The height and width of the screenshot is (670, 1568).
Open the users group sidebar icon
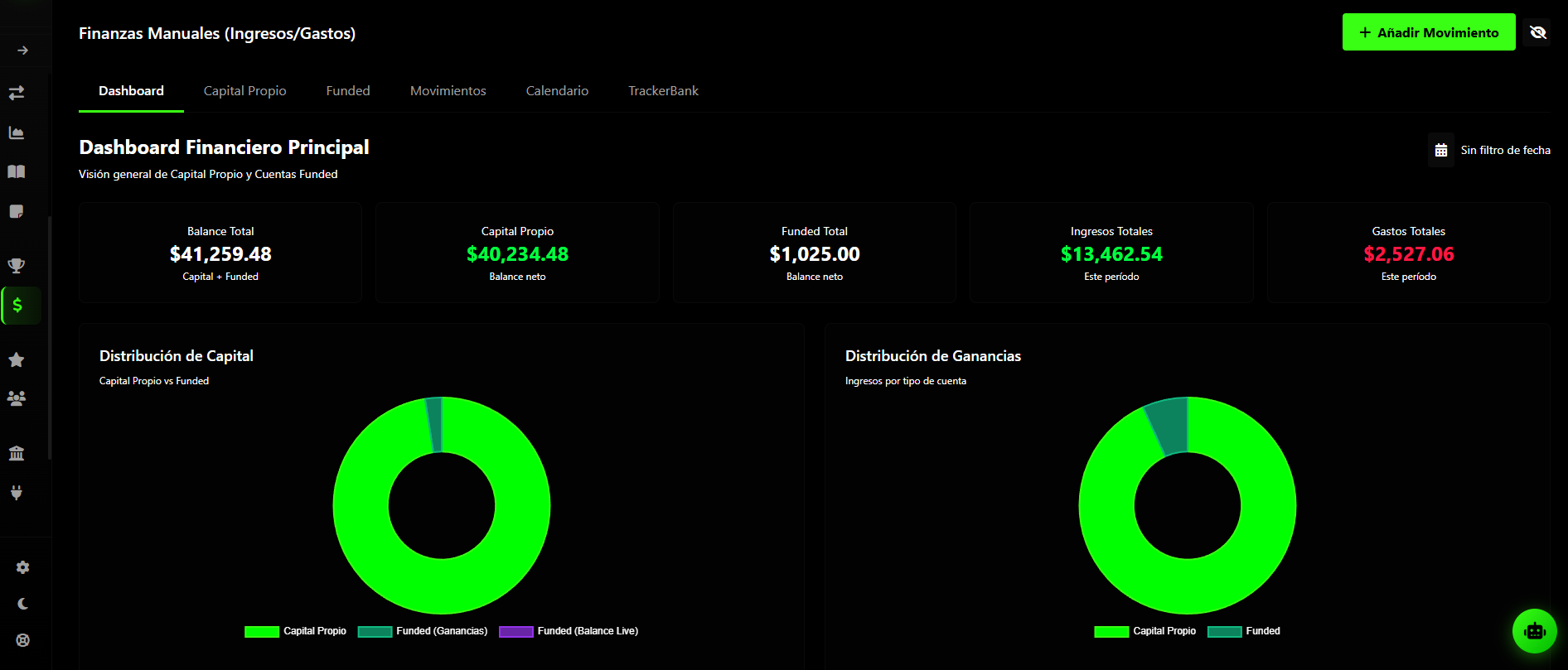click(x=17, y=398)
